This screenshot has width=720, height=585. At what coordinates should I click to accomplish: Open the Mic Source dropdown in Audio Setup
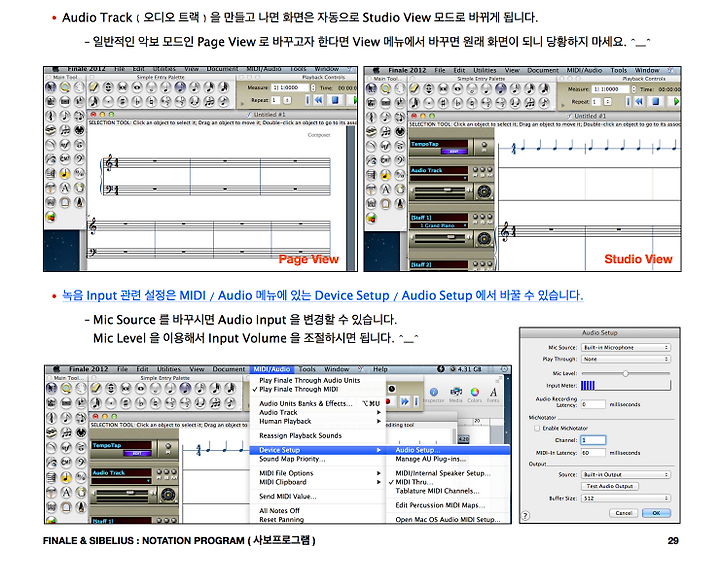pos(626,348)
